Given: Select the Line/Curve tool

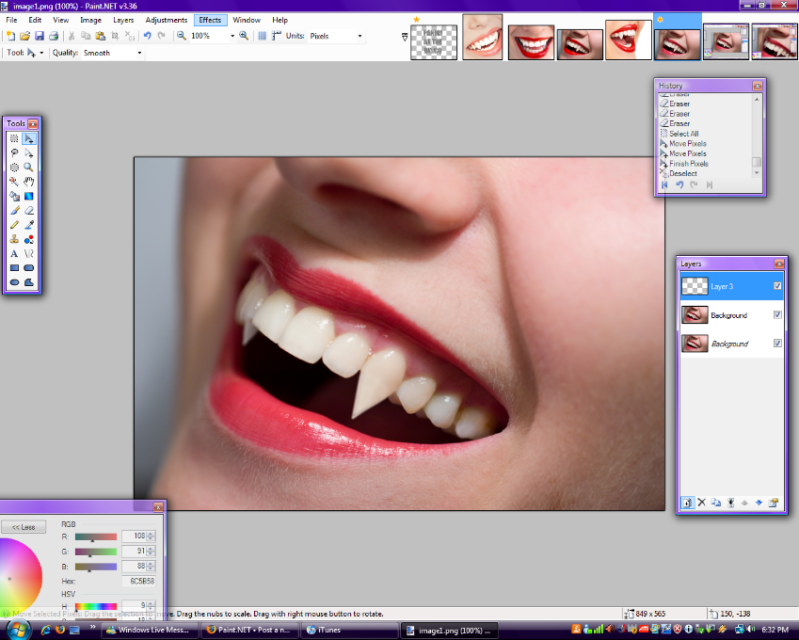Looking at the screenshot, I should click(29, 253).
